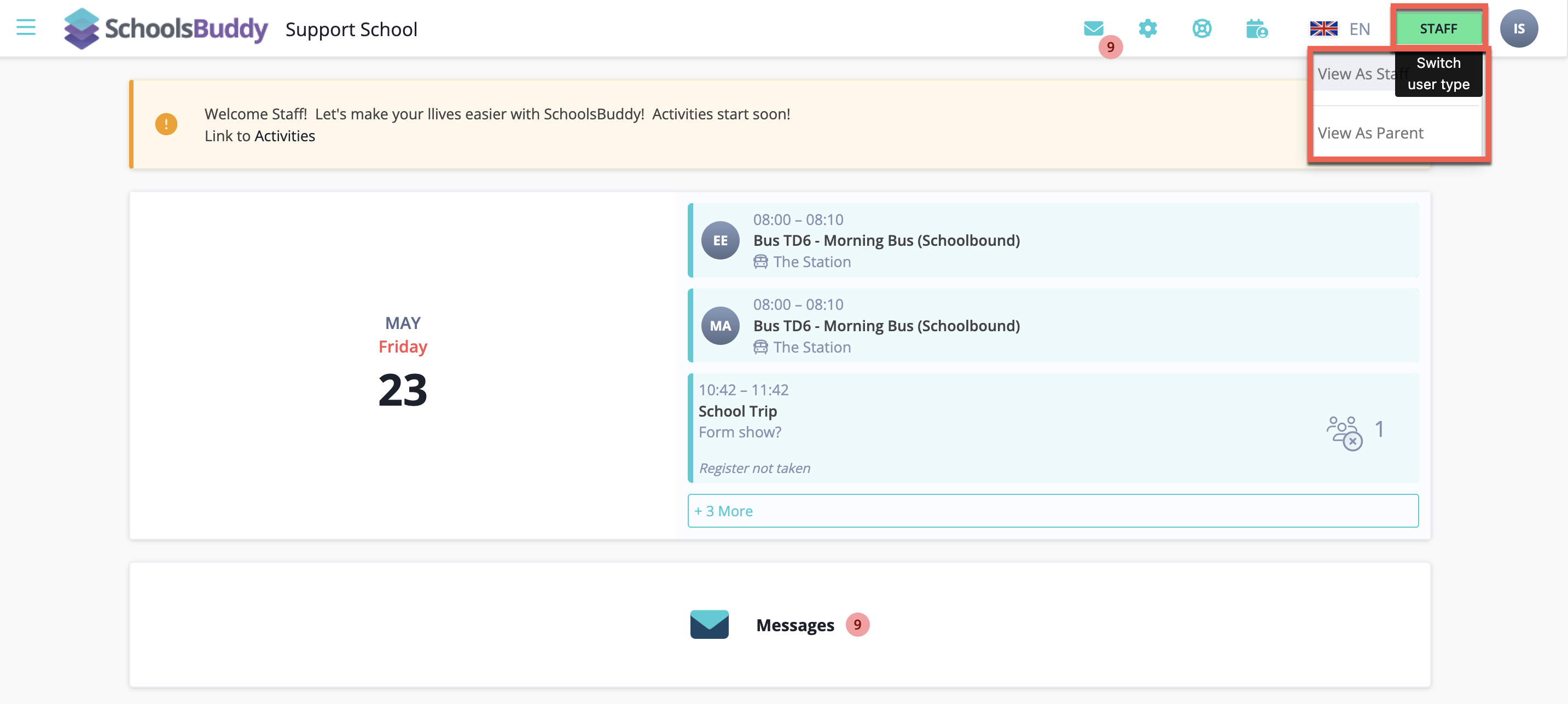The height and width of the screenshot is (704, 1568).
Task: Follow the Activities link in welcome banner
Action: 284,136
